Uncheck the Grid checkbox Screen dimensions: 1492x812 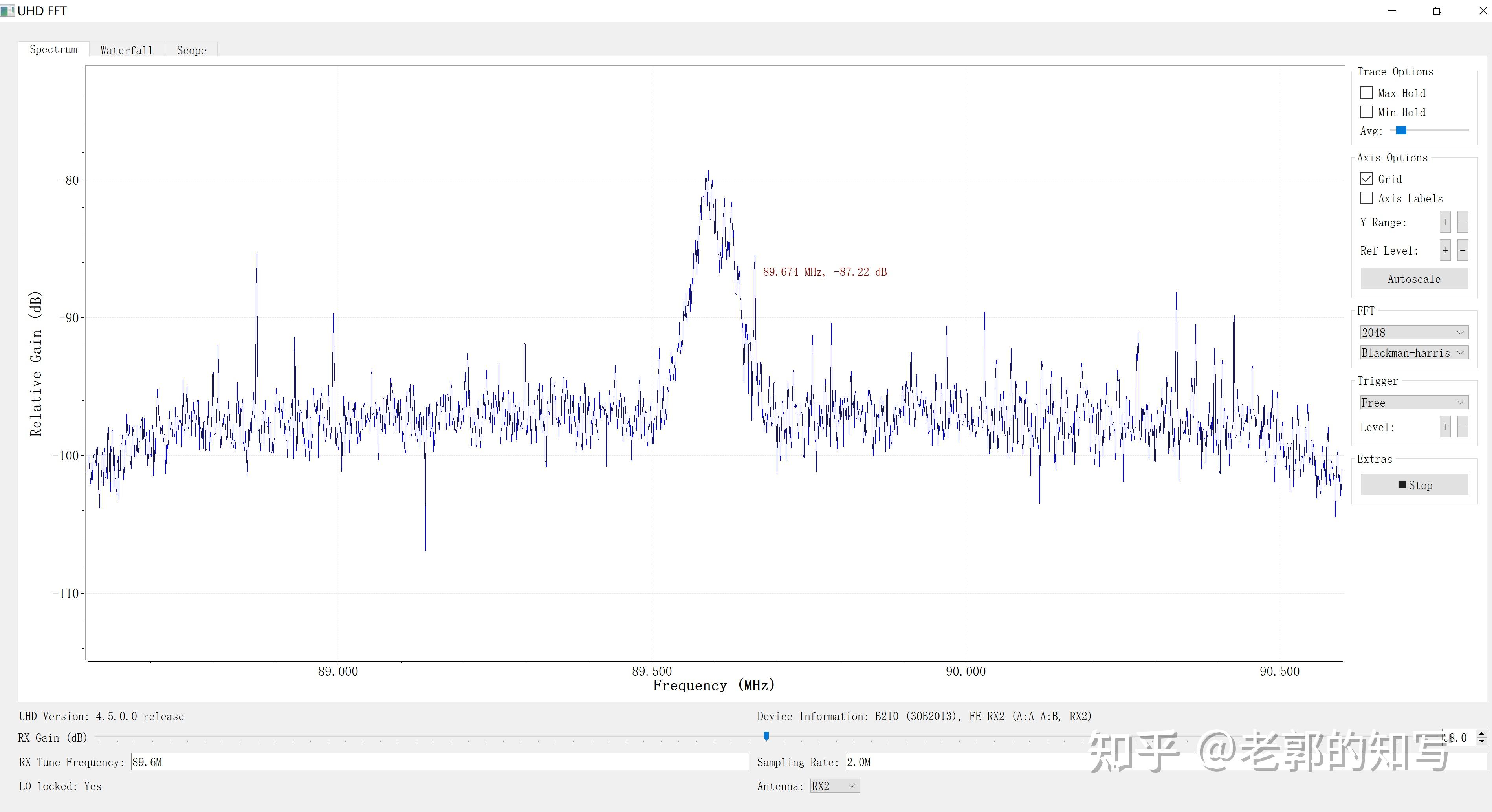(x=1366, y=179)
